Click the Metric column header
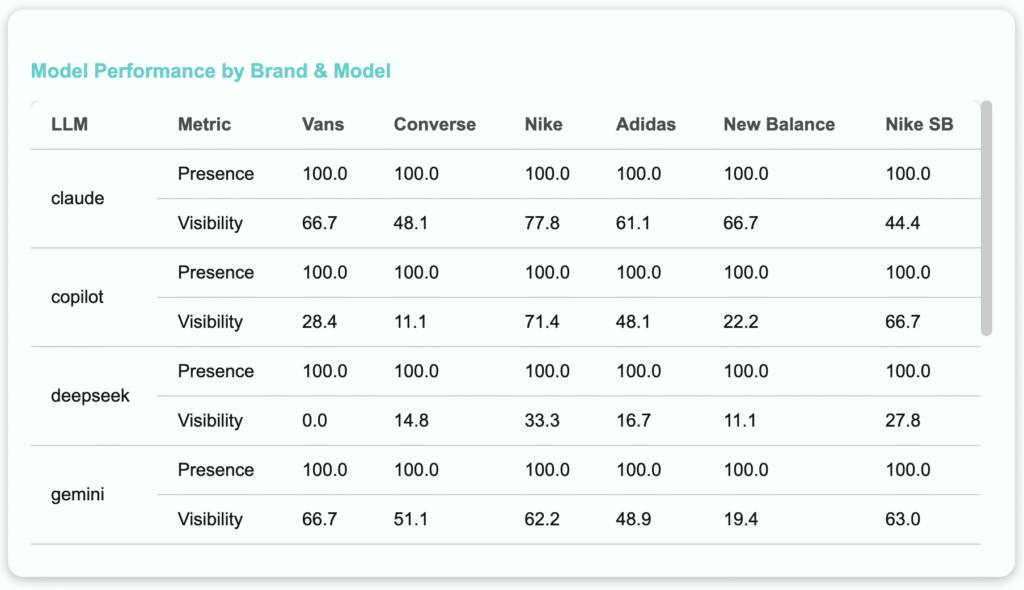The width and height of the screenshot is (1024, 590). (204, 125)
